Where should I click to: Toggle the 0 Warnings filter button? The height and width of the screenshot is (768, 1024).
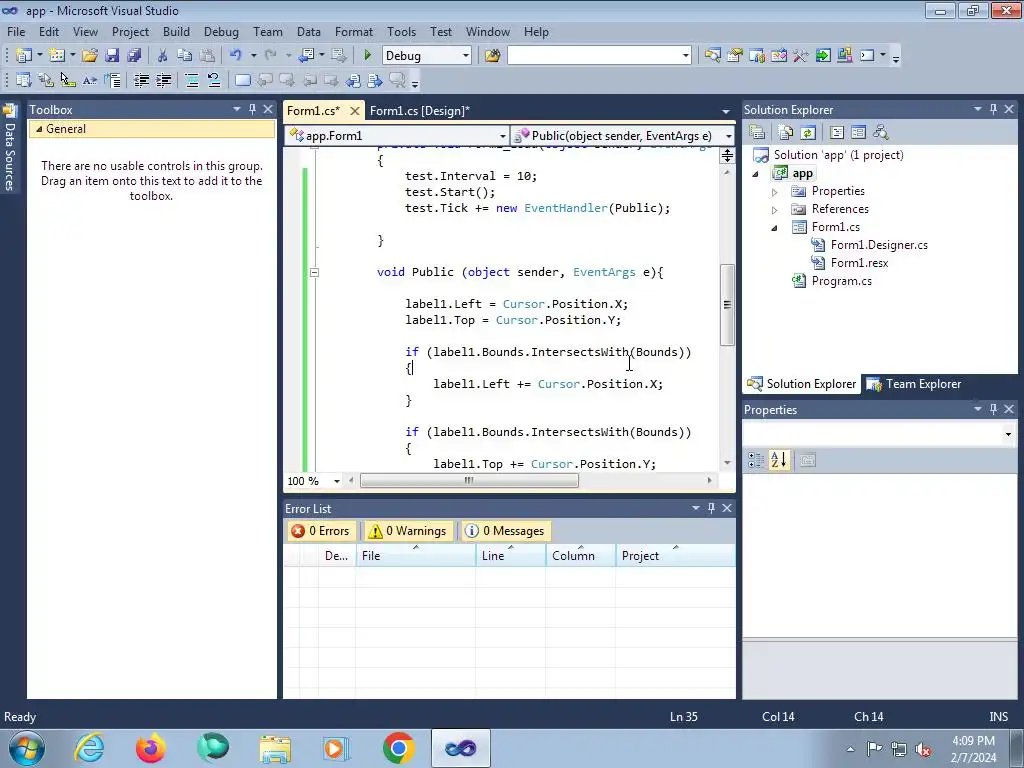(x=408, y=531)
